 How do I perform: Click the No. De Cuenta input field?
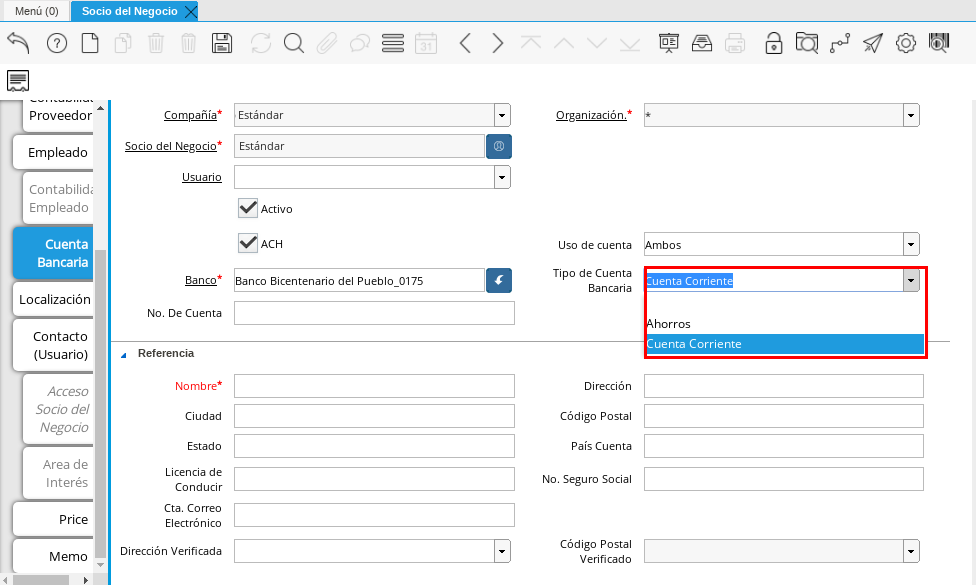[x=374, y=313]
